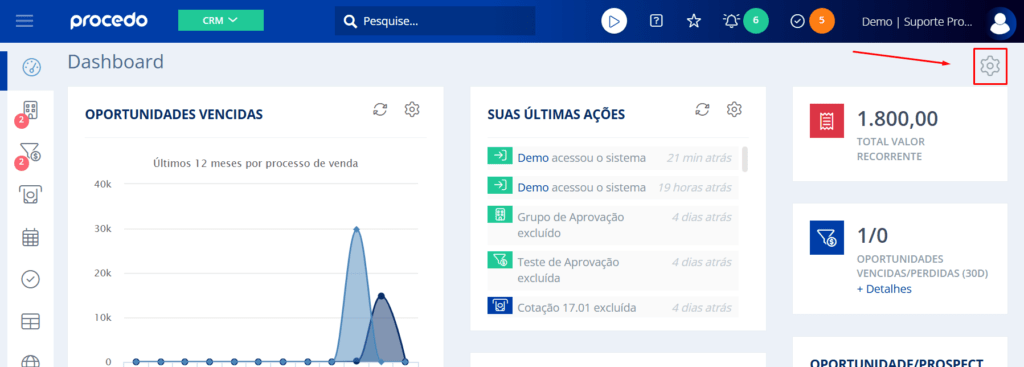Click the first Demo link in actions list
The image size is (1024, 367).
533,157
